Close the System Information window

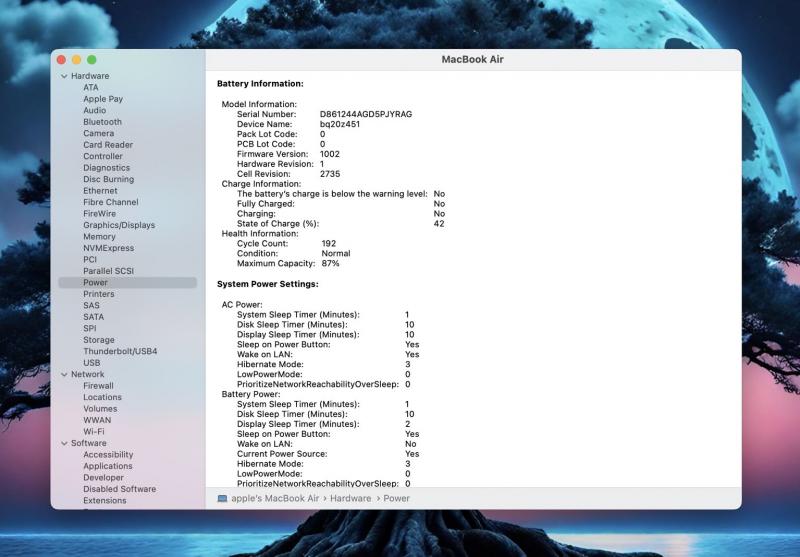[x=61, y=60]
